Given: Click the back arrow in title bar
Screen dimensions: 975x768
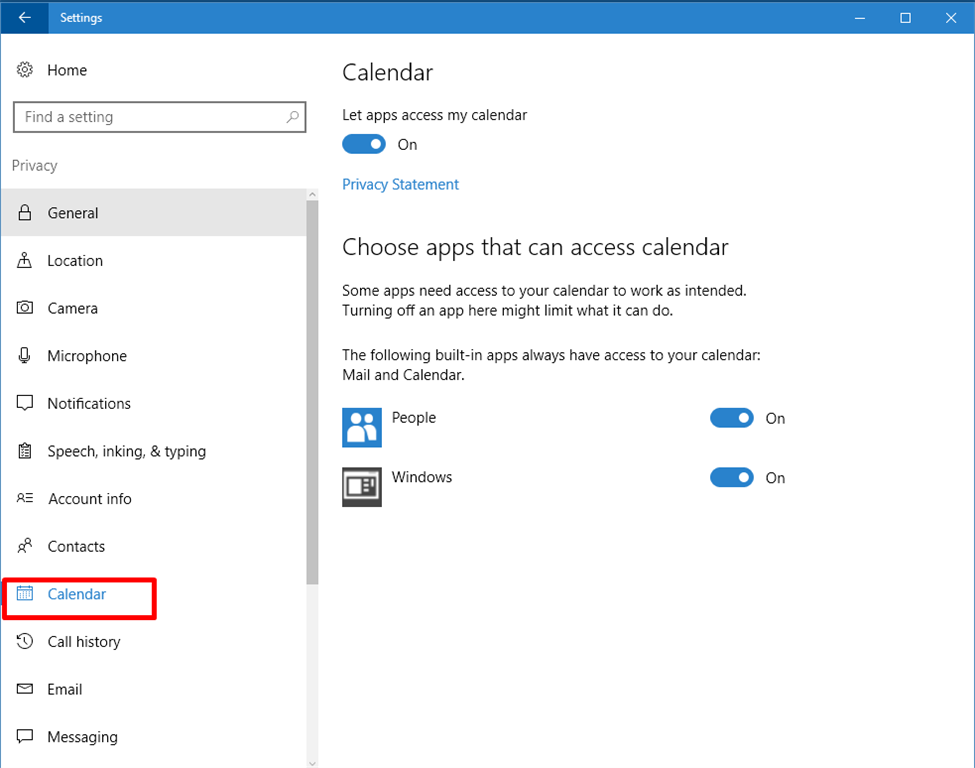Looking at the screenshot, I should point(24,17).
